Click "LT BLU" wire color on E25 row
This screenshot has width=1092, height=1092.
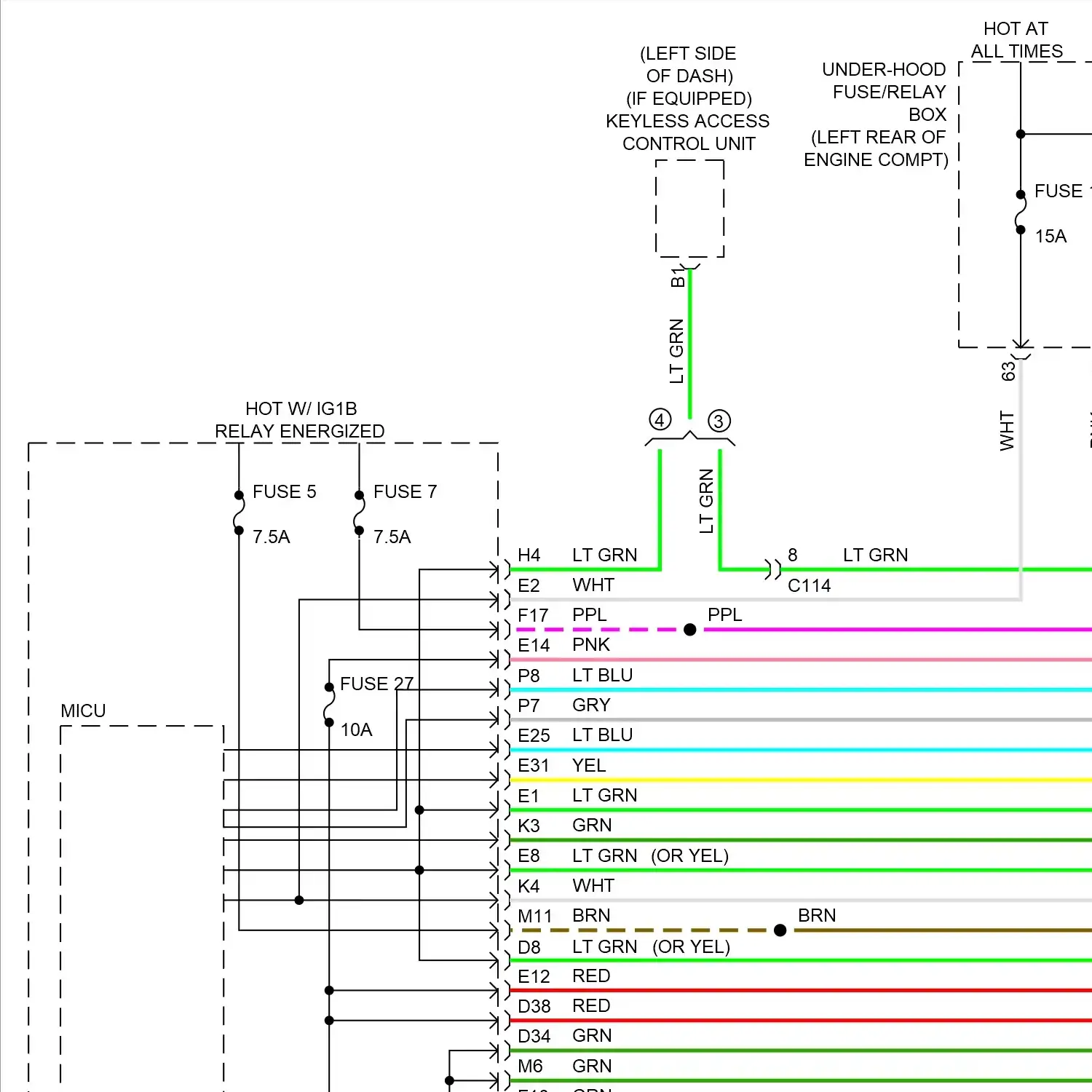click(x=602, y=735)
